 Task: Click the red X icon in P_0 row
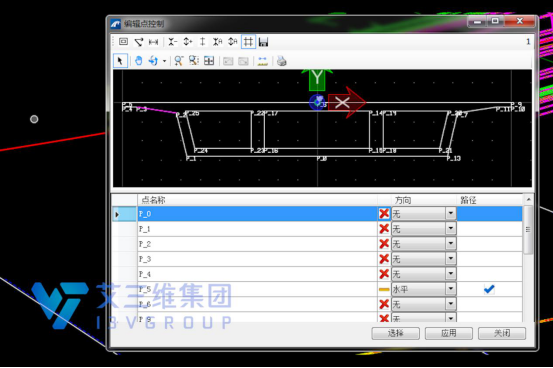coord(384,213)
